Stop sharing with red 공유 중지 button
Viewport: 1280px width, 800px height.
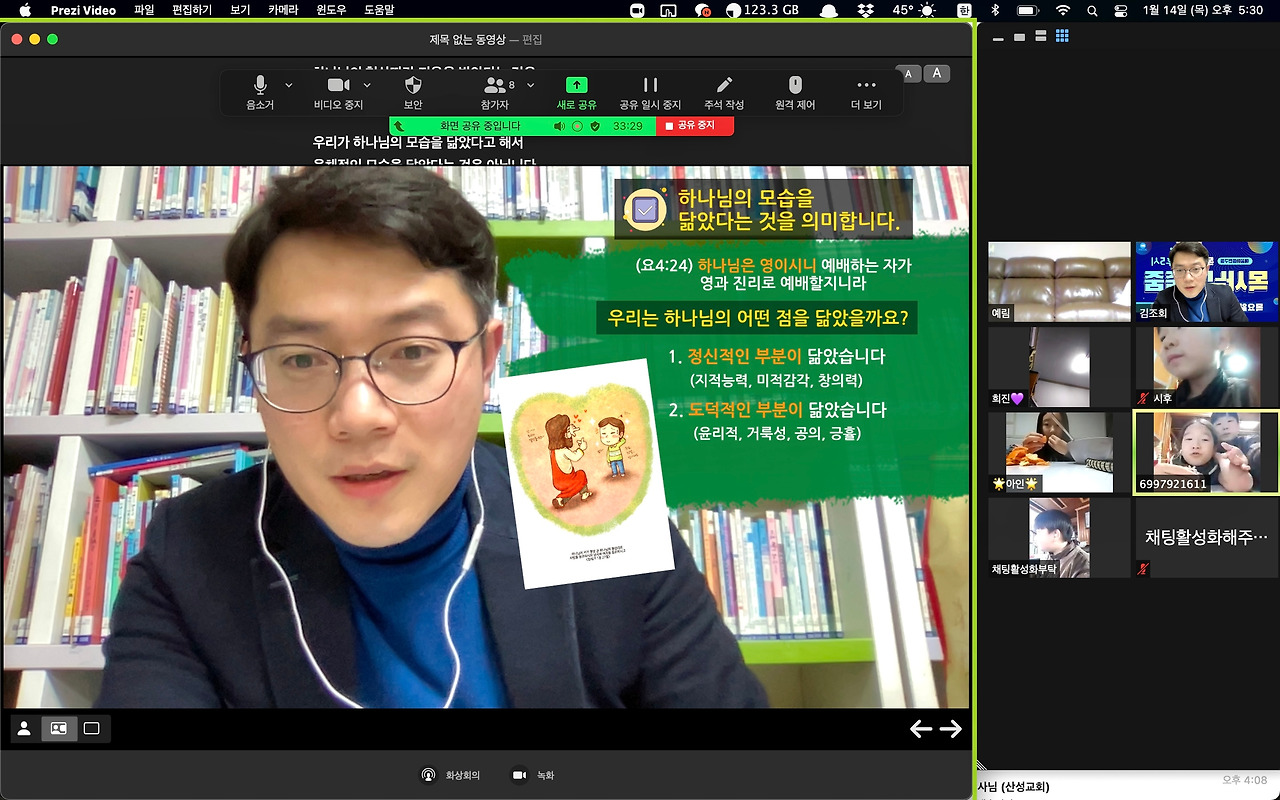pyautogui.click(x=695, y=126)
